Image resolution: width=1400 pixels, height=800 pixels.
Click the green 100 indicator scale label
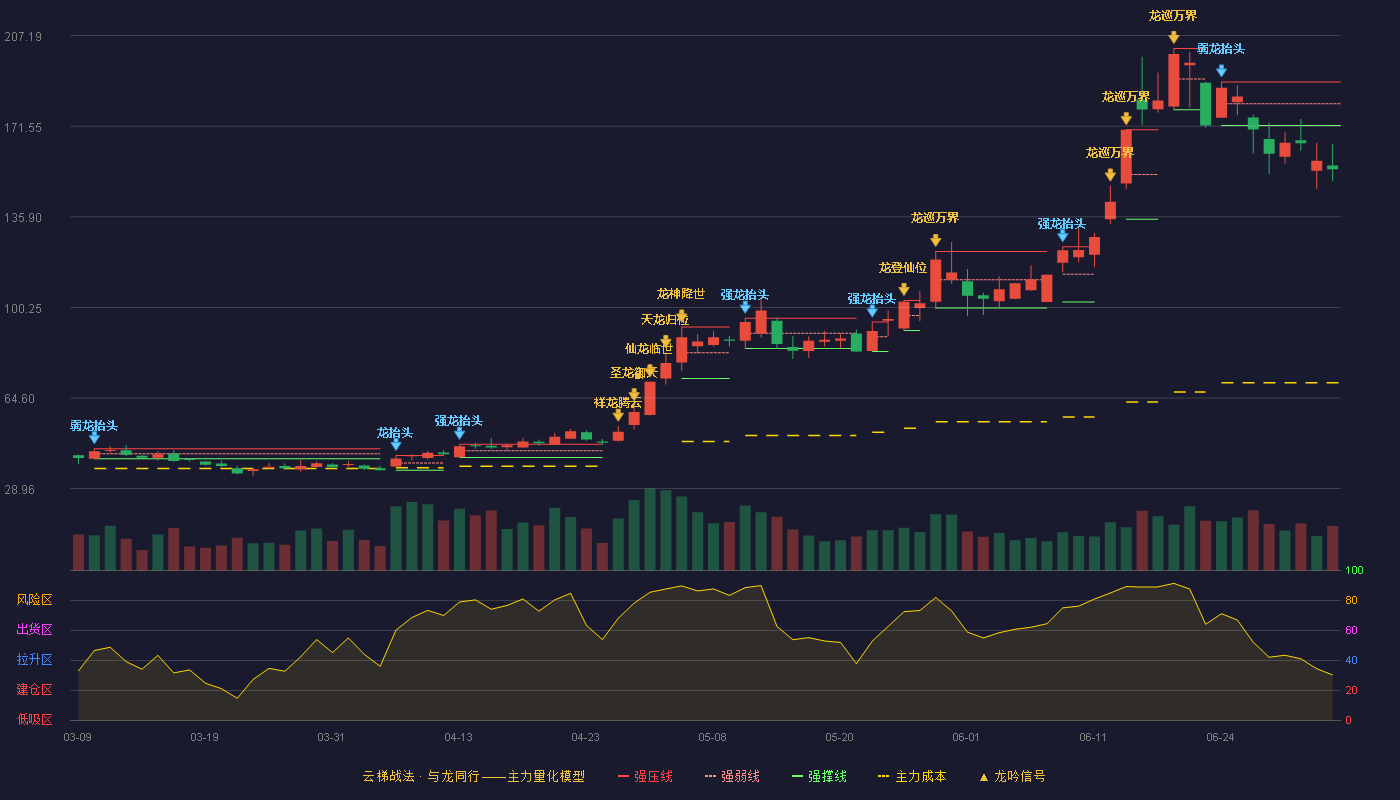click(x=1354, y=571)
